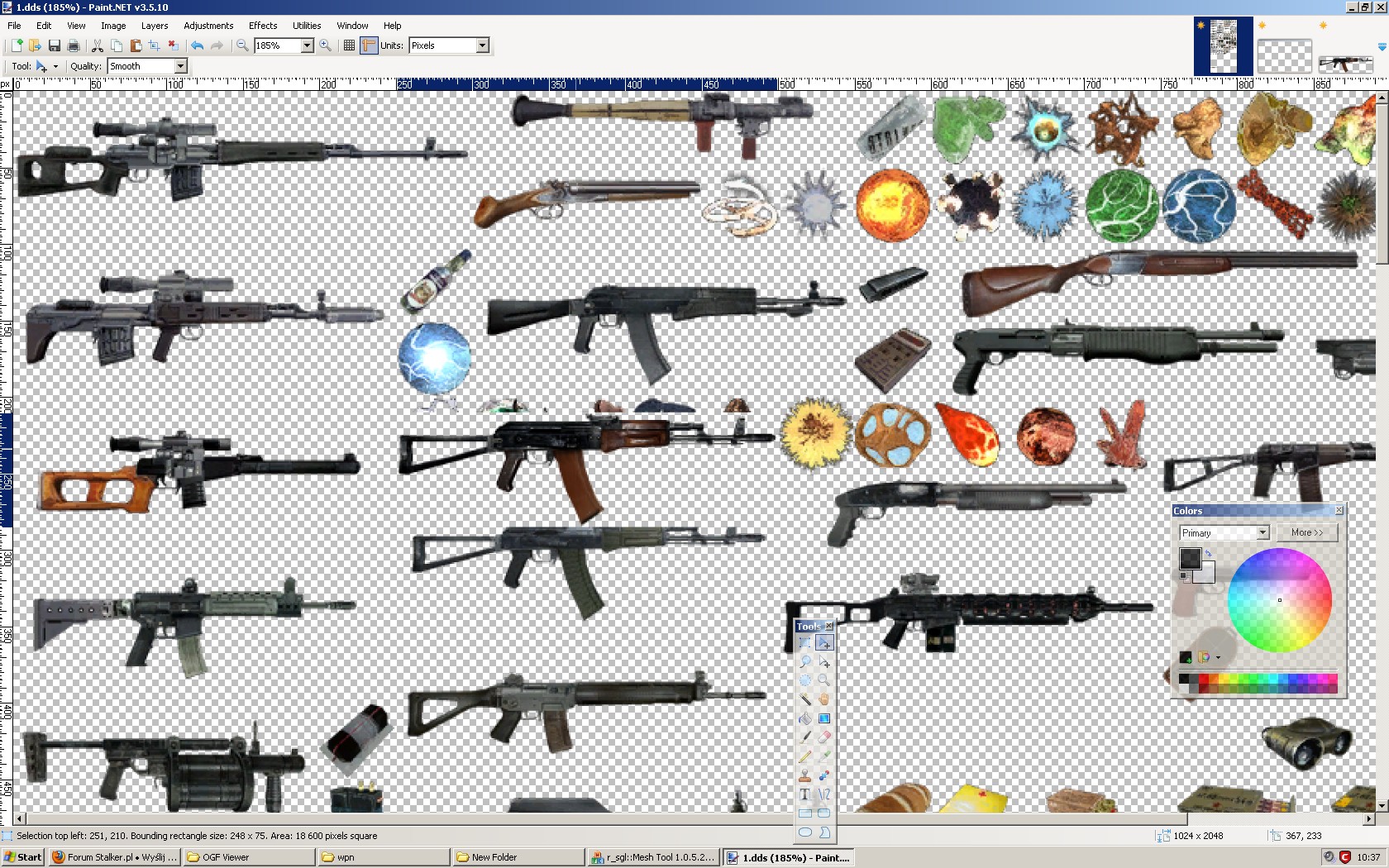The image size is (1389, 868).
Task: Open the Quality dropdown showing Smooth
Action: coord(180,66)
